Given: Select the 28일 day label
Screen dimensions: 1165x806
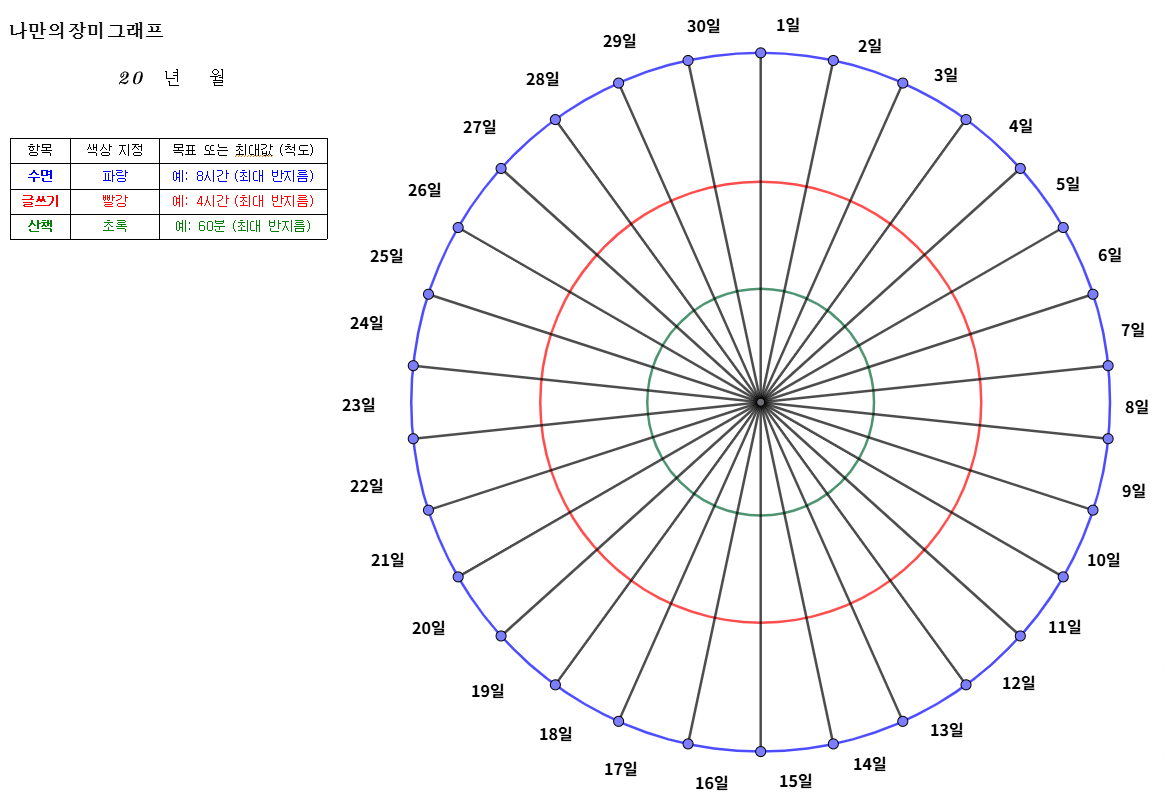Looking at the screenshot, I should [x=542, y=79].
